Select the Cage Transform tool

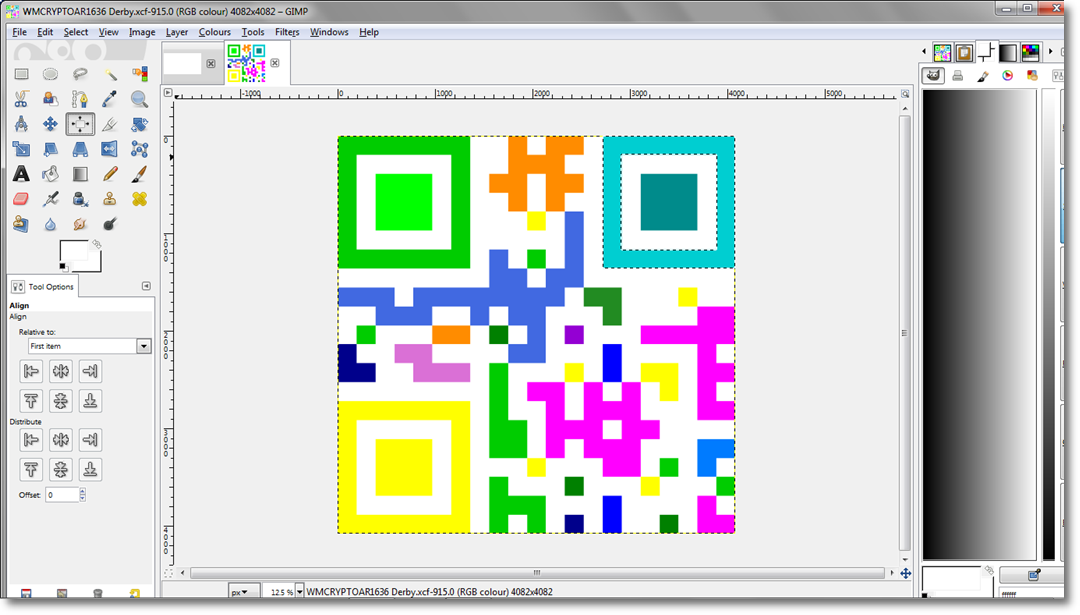click(140, 149)
